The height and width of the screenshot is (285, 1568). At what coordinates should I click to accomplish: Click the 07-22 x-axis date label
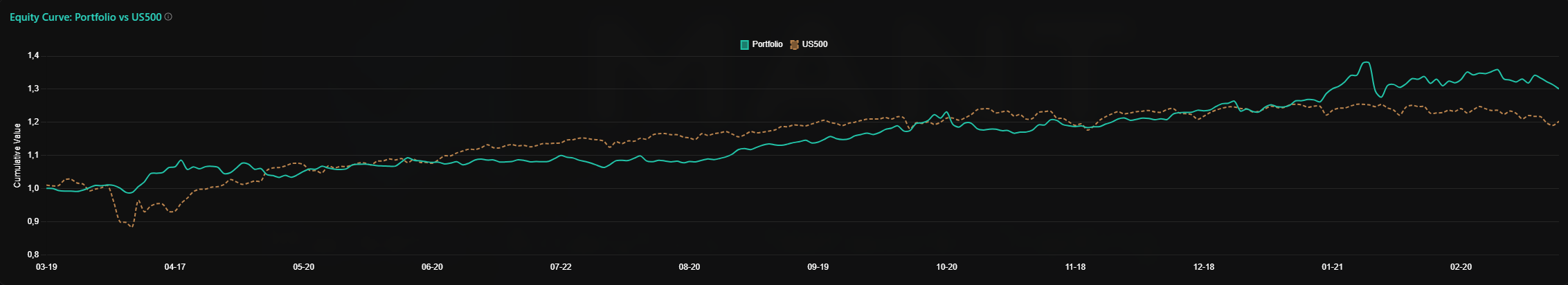(x=561, y=267)
